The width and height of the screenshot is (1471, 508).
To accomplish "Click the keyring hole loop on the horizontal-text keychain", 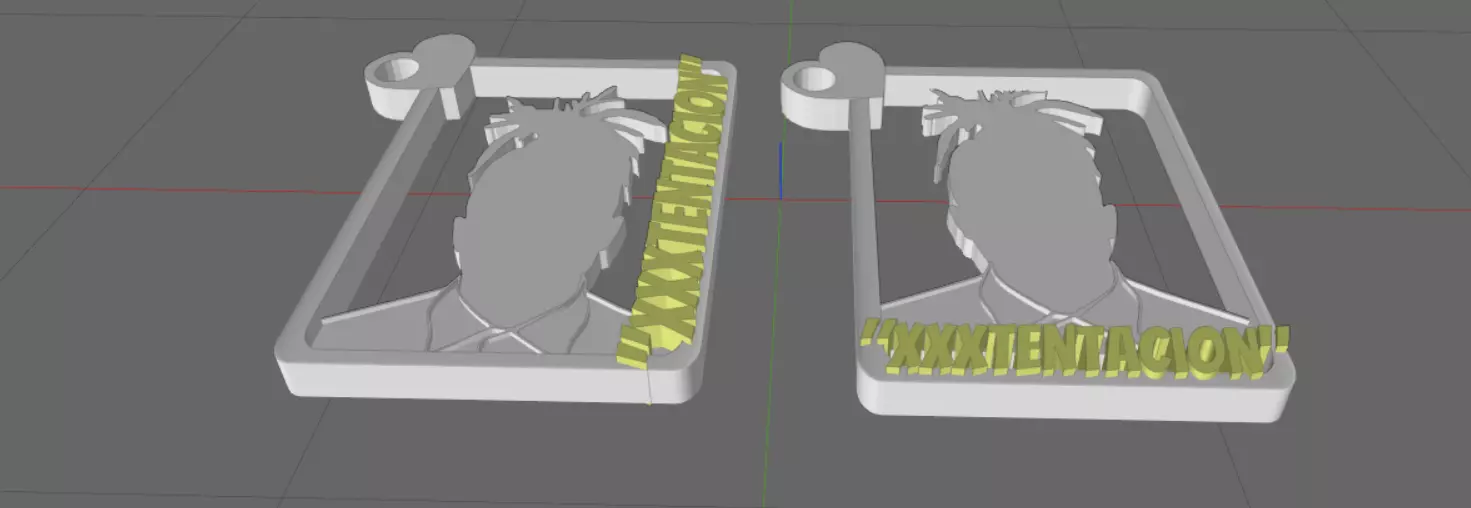I will click(x=812, y=79).
